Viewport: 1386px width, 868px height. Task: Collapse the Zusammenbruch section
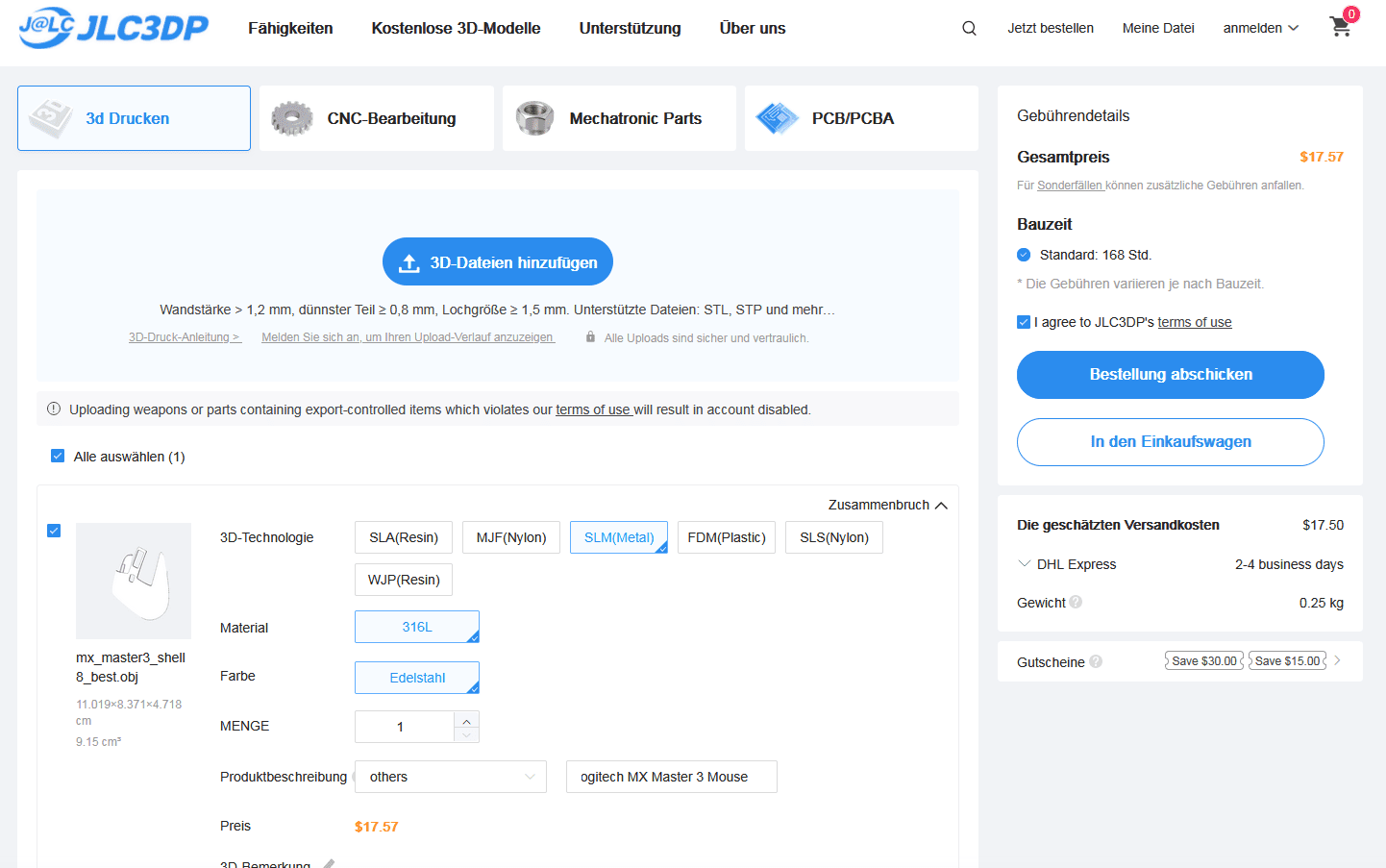[x=887, y=505]
